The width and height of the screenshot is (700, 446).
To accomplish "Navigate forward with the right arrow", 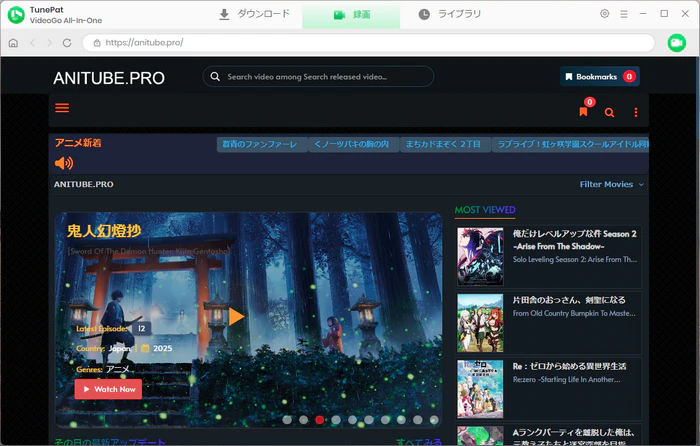I will [49, 43].
